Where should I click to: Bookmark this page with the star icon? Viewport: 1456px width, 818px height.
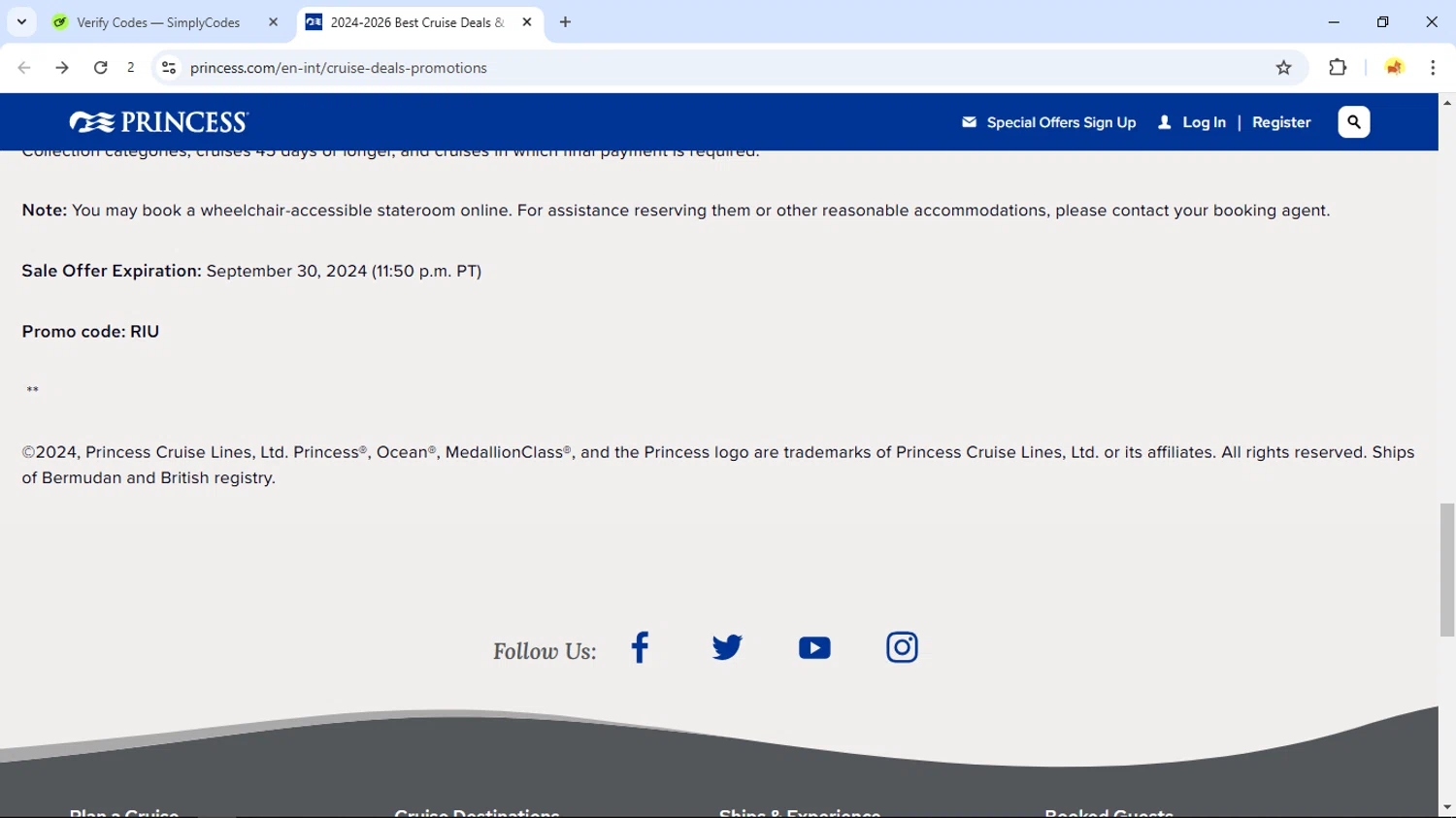pyautogui.click(x=1284, y=68)
